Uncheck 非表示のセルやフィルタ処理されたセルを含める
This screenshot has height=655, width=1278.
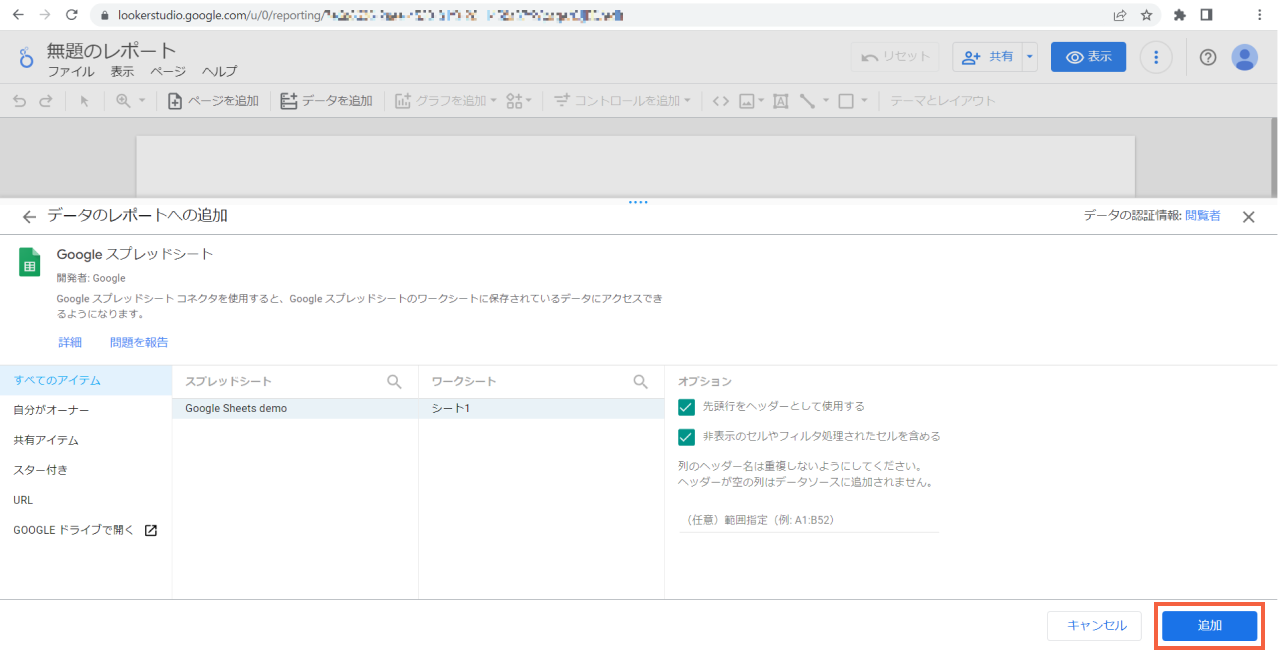(686, 437)
